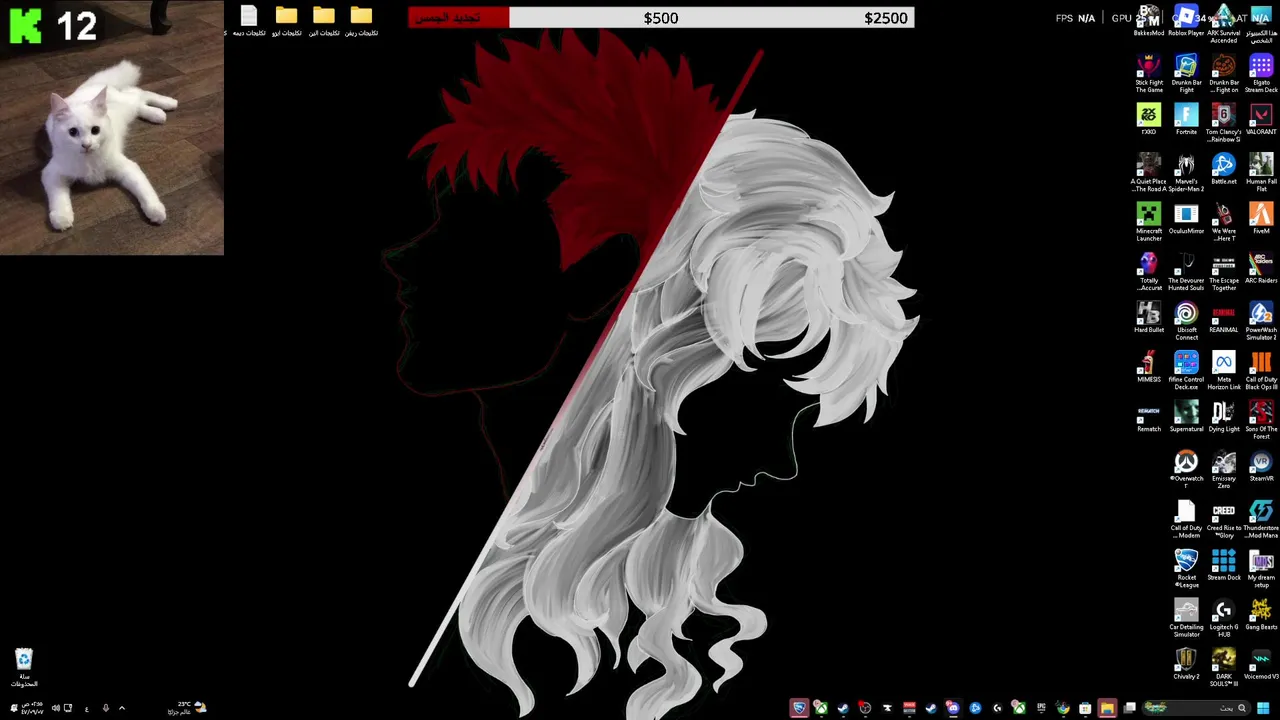Open Task View on the taskbar
Screen dimensions: 1280x720
click(x=1129, y=708)
